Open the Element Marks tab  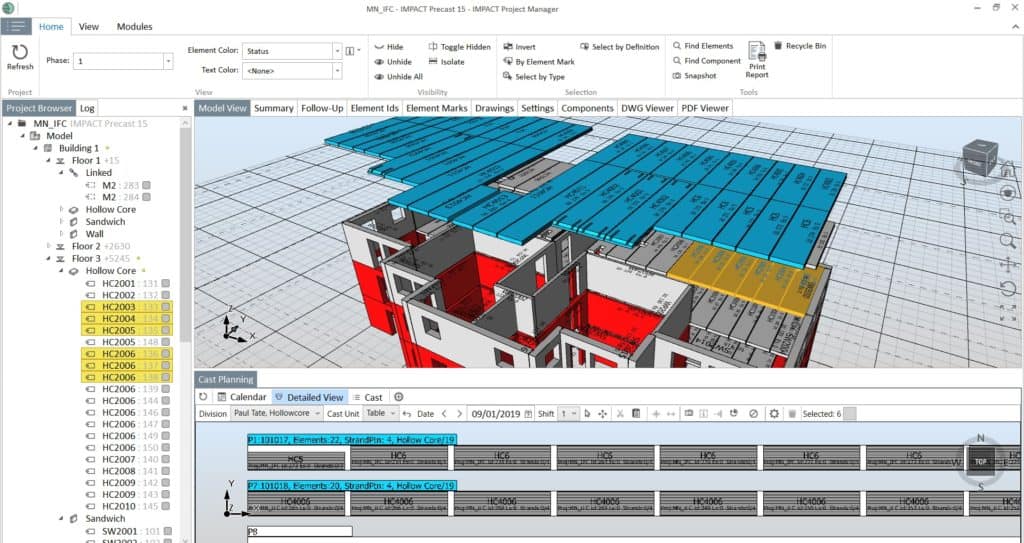(x=437, y=108)
